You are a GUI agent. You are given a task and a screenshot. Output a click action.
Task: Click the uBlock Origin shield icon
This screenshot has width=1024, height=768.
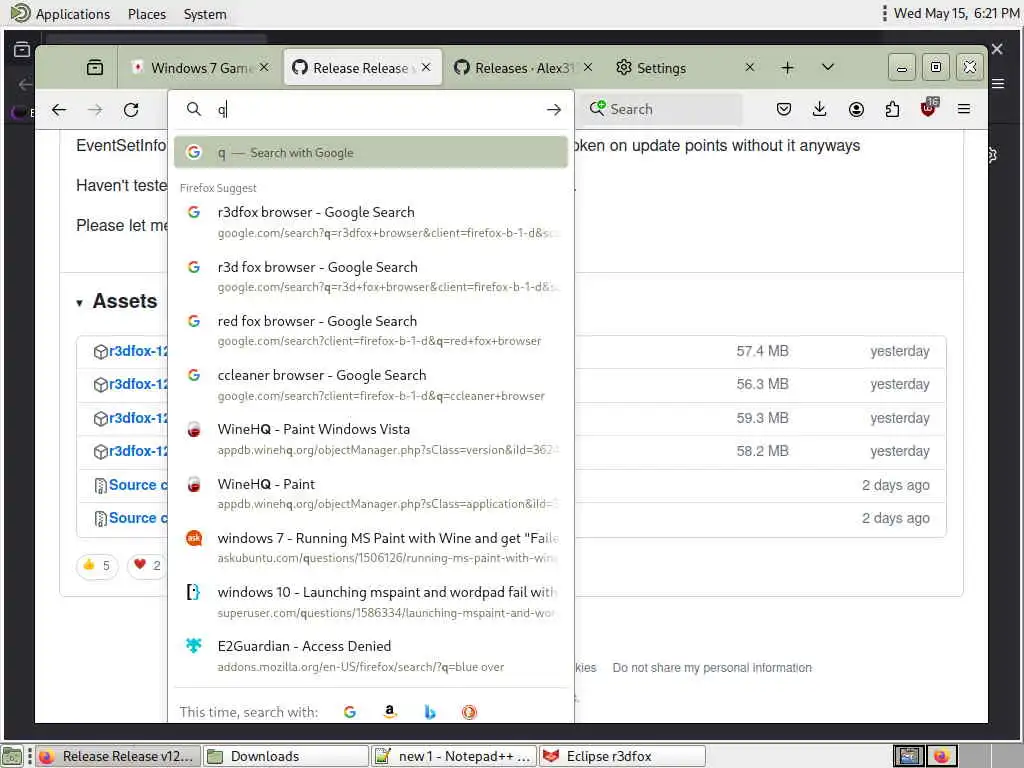[x=928, y=108]
